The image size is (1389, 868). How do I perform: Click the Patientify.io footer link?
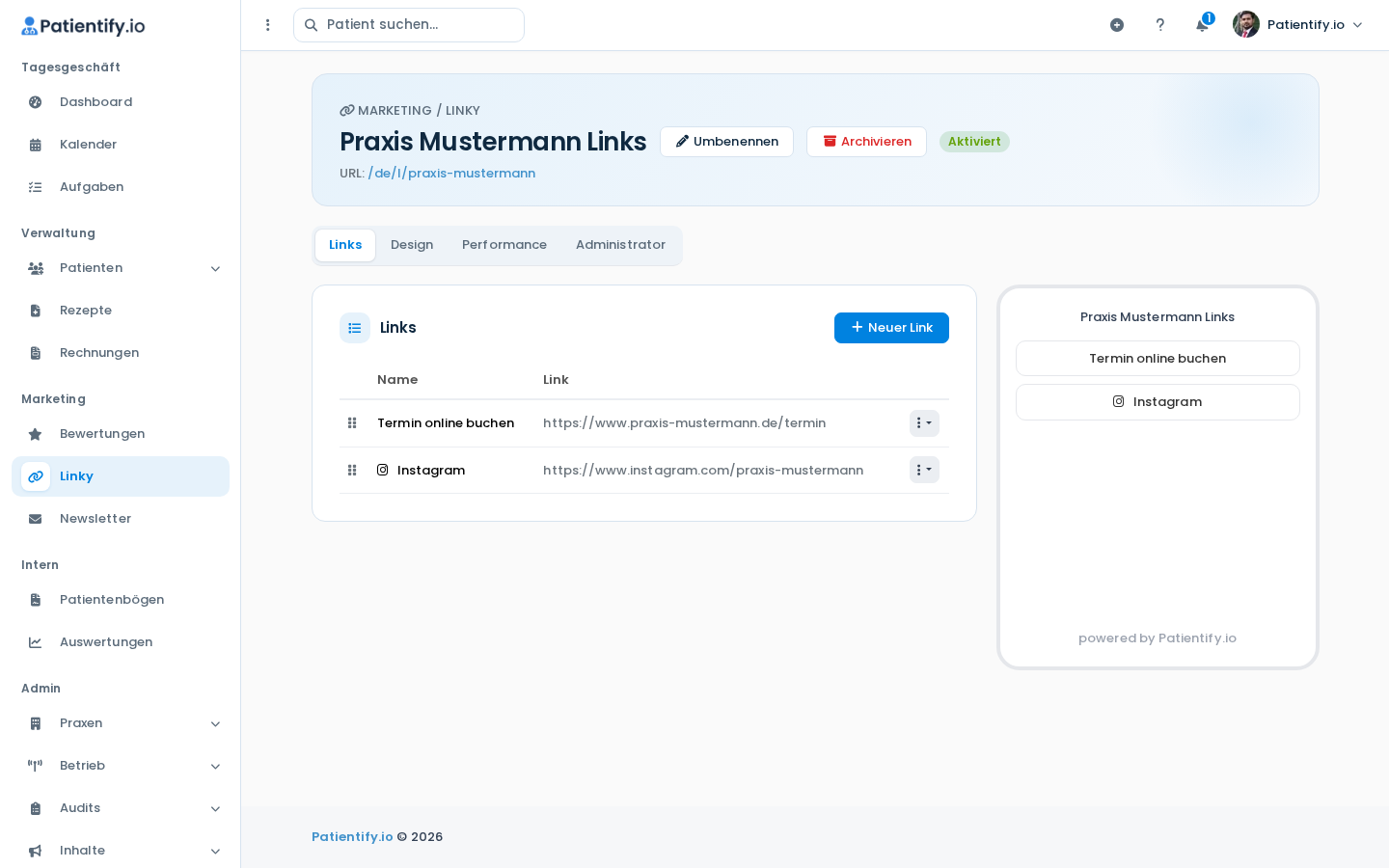tap(352, 837)
